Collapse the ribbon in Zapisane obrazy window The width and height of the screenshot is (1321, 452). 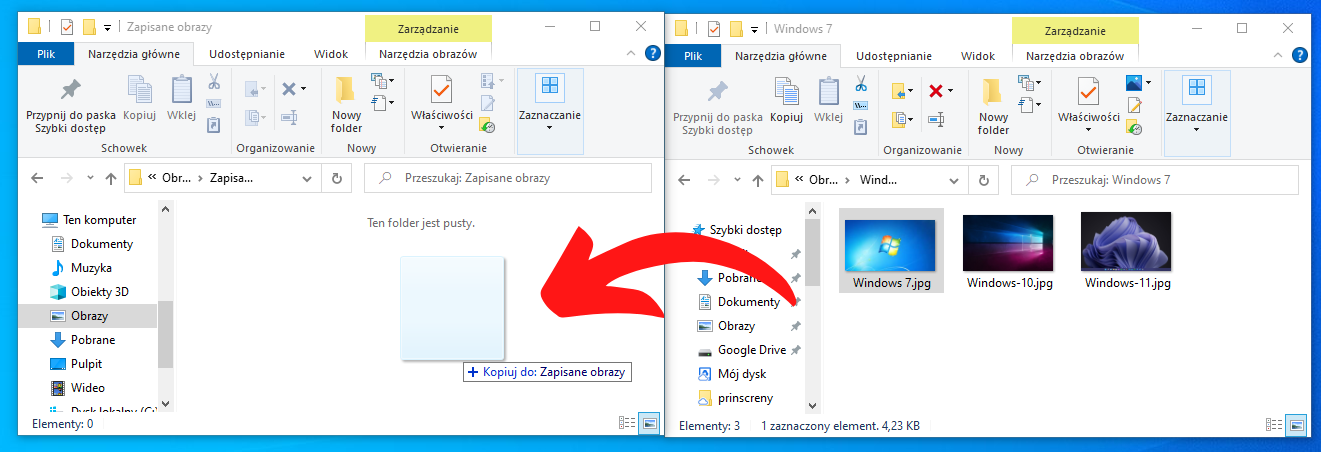click(x=632, y=54)
